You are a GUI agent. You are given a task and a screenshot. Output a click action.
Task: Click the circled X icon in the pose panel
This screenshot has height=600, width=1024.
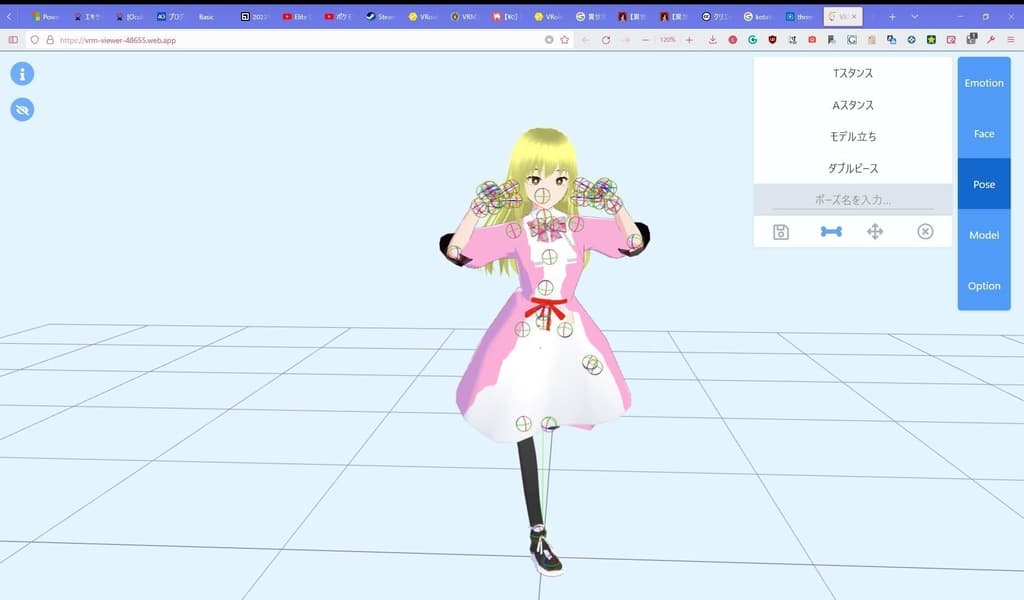[x=925, y=232]
